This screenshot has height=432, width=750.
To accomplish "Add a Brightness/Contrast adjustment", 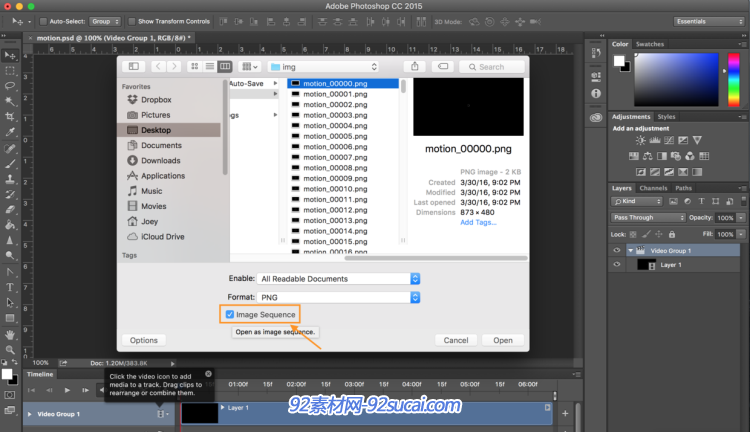I will pos(640,140).
